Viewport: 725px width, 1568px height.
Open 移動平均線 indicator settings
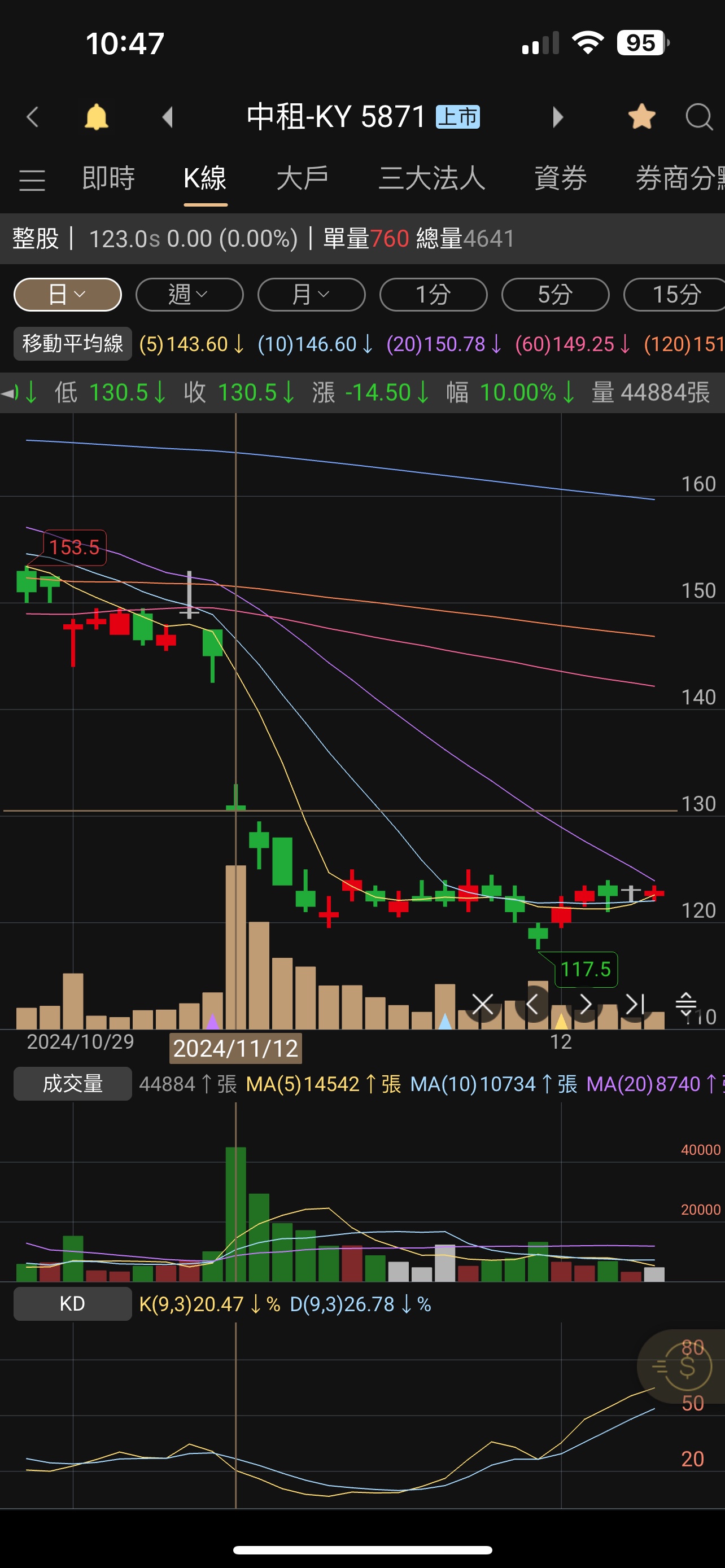(x=72, y=344)
